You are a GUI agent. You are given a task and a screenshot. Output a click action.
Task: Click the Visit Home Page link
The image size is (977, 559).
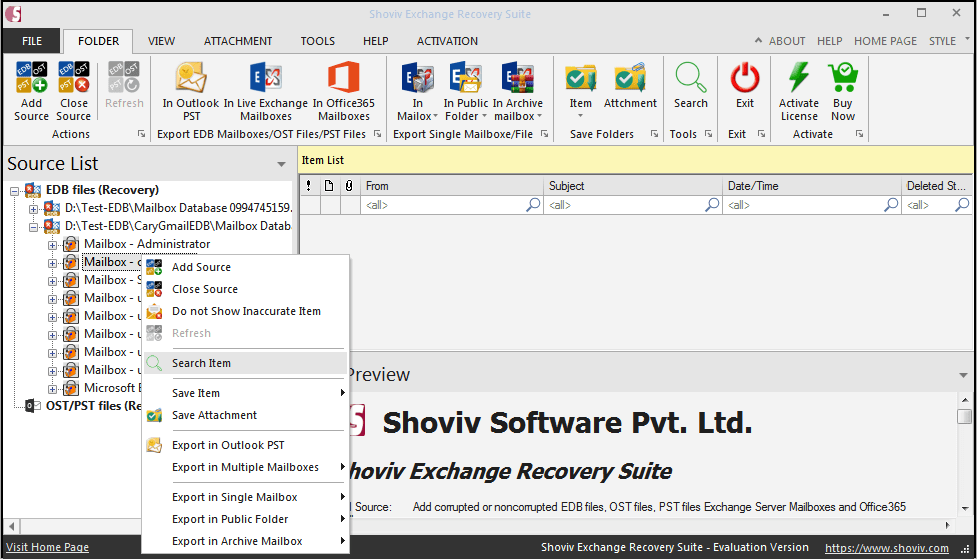[x=47, y=547]
